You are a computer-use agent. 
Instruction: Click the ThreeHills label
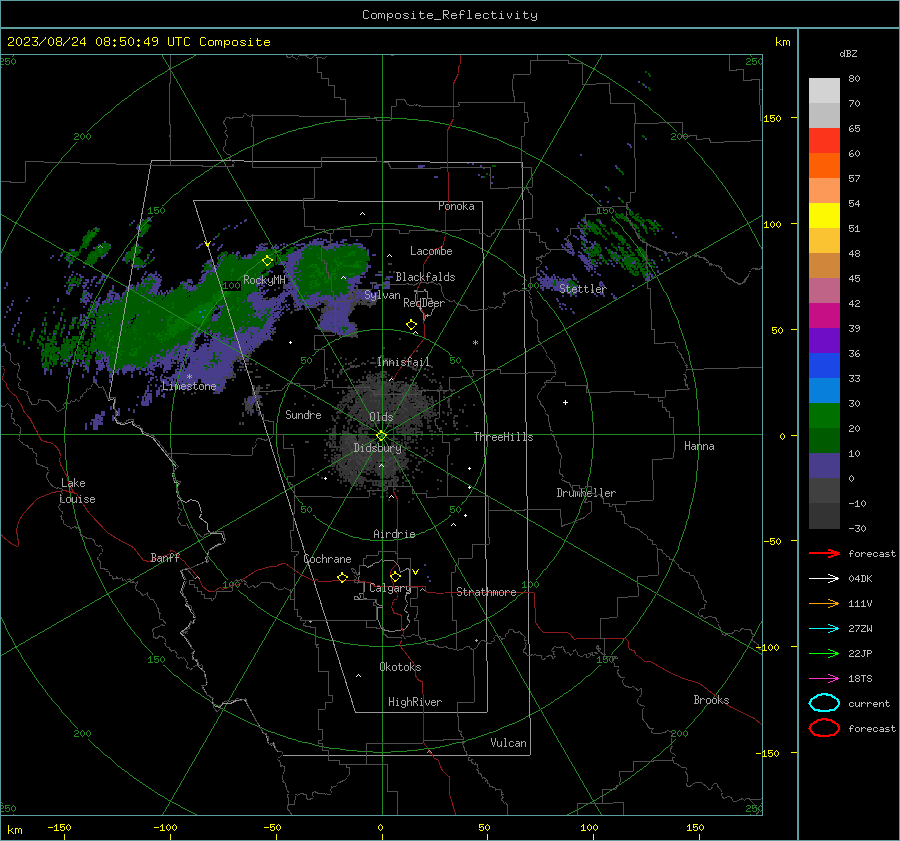[503, 437]
